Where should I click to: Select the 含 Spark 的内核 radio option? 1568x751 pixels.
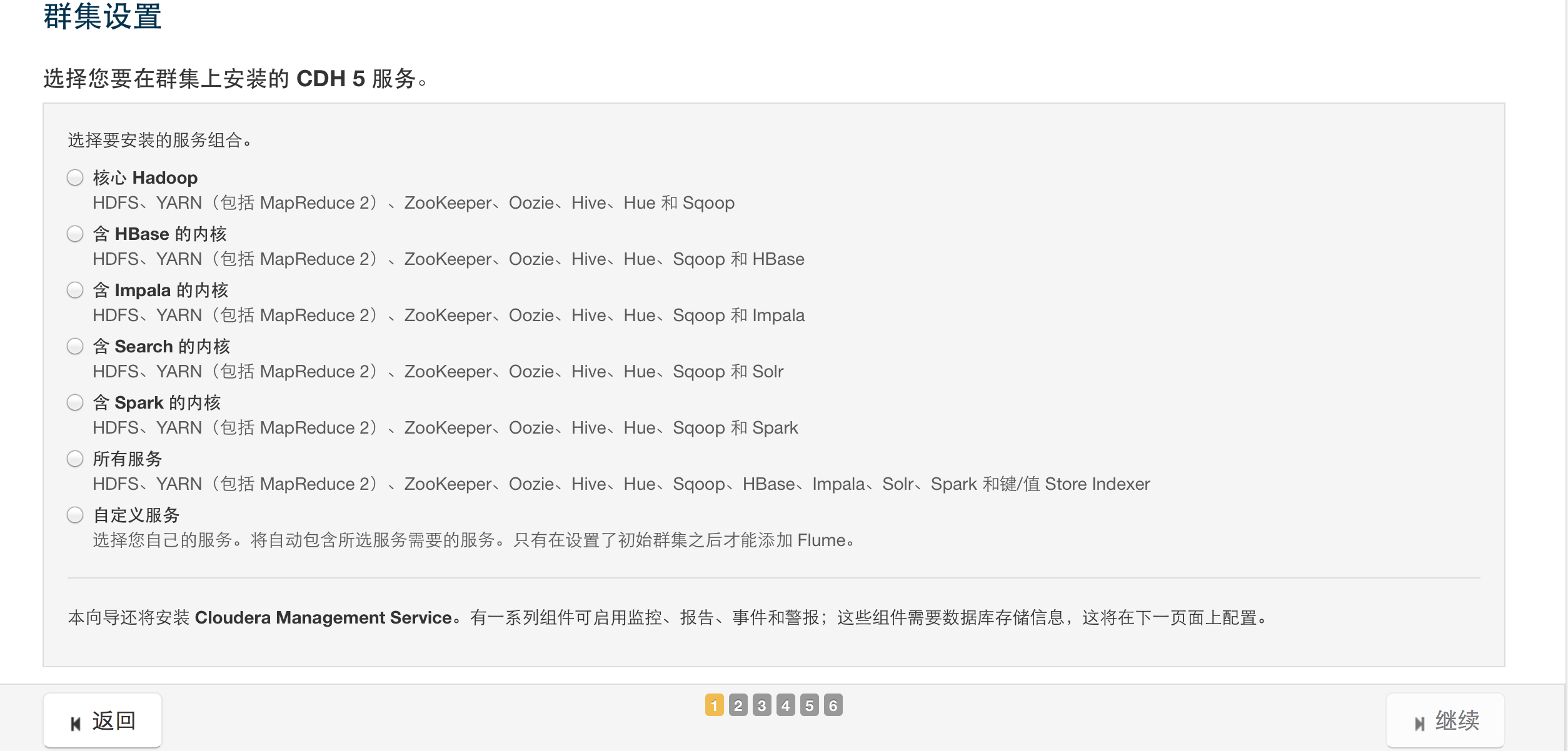75,403
